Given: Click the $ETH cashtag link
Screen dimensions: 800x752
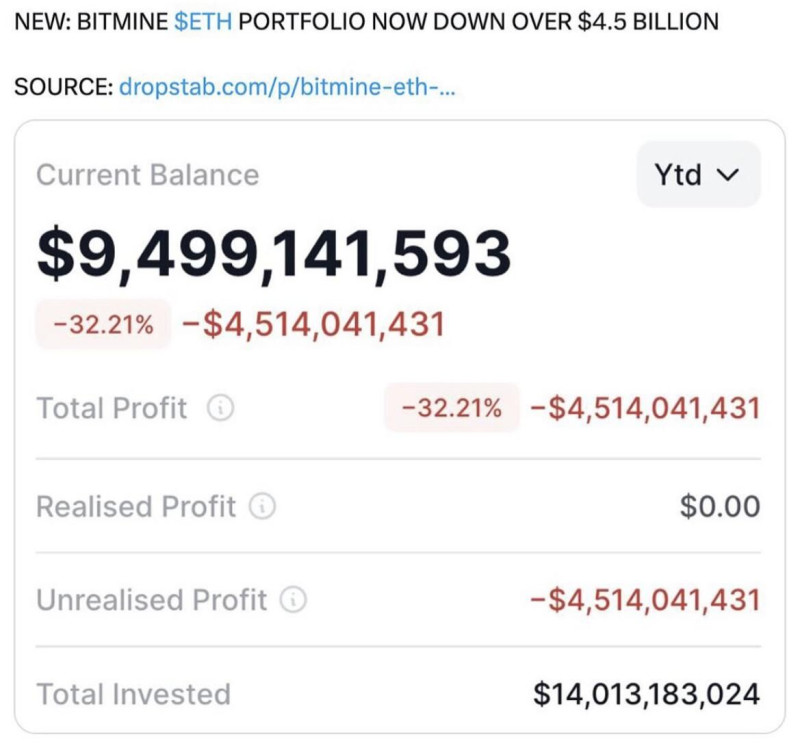Looking at the screenshot, I should (203, 22).
